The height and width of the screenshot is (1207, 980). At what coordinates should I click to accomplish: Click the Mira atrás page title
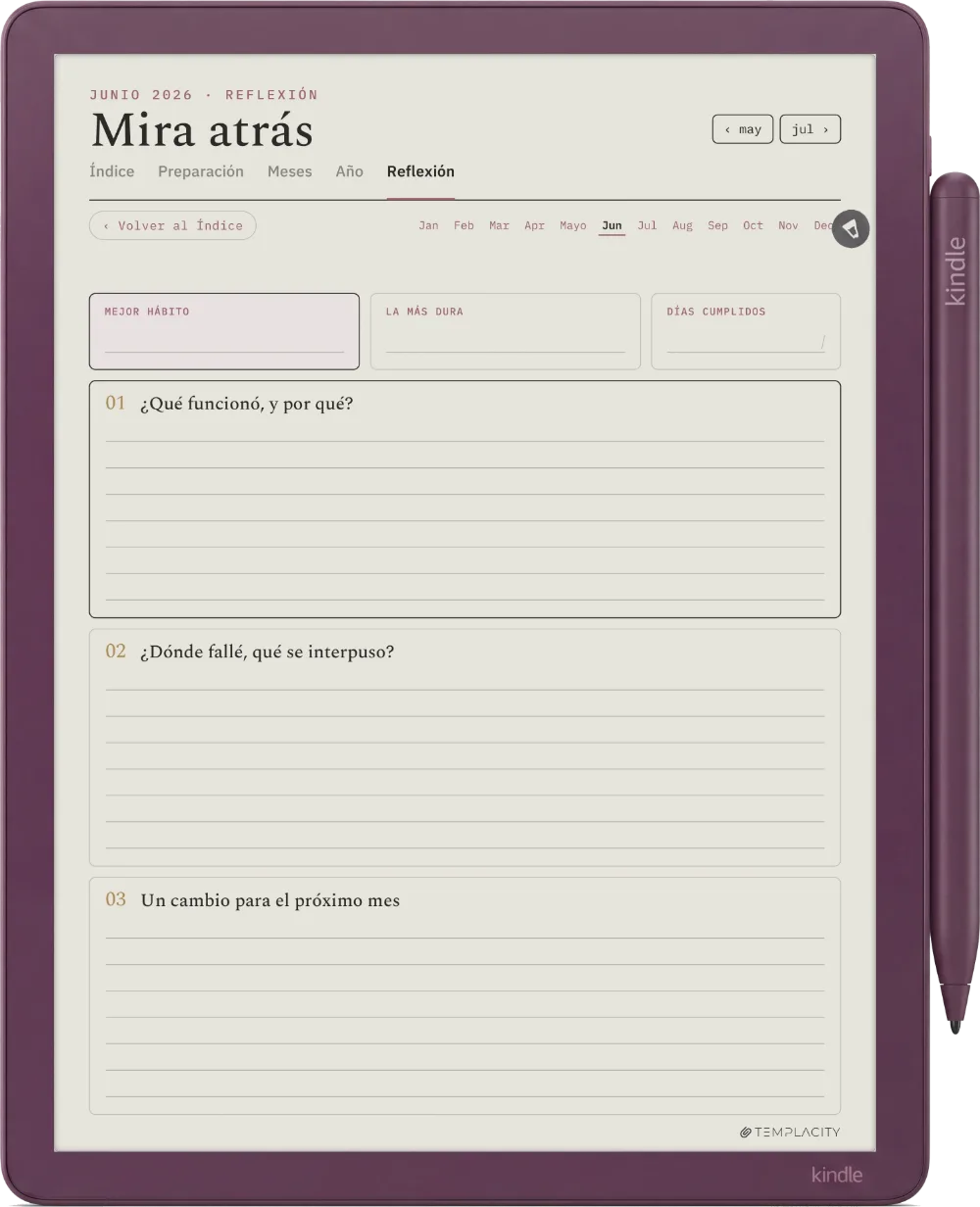pos(202,130)
